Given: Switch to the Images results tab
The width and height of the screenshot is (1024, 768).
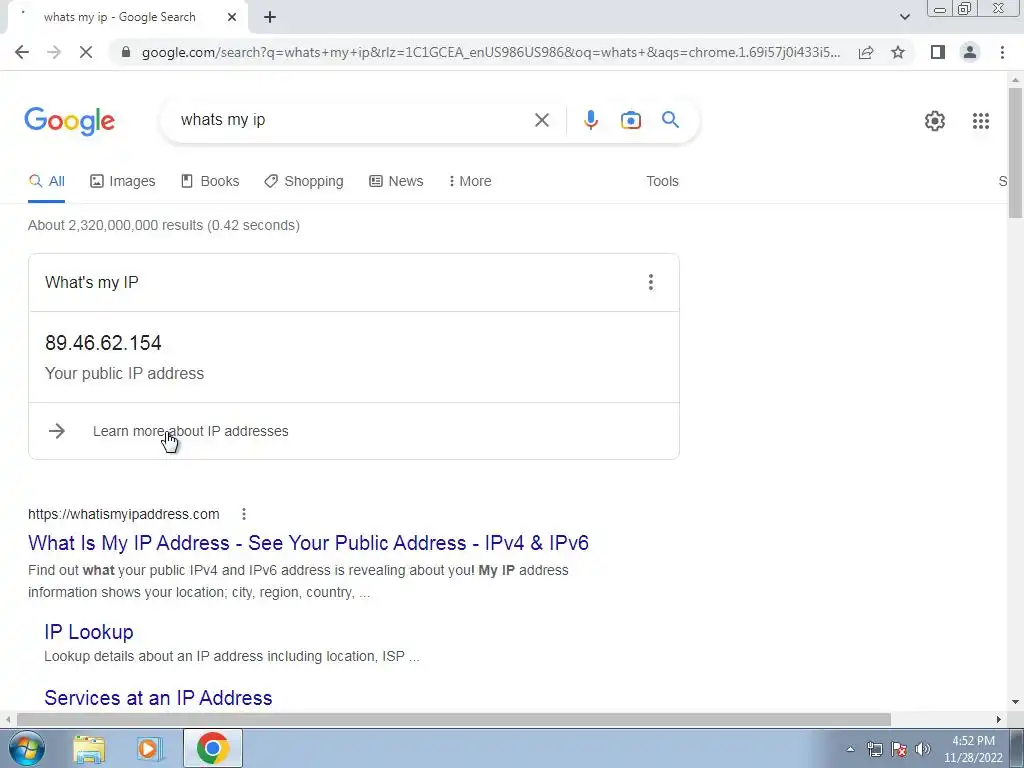Looking at the screenshot, I should click(123, 181).
